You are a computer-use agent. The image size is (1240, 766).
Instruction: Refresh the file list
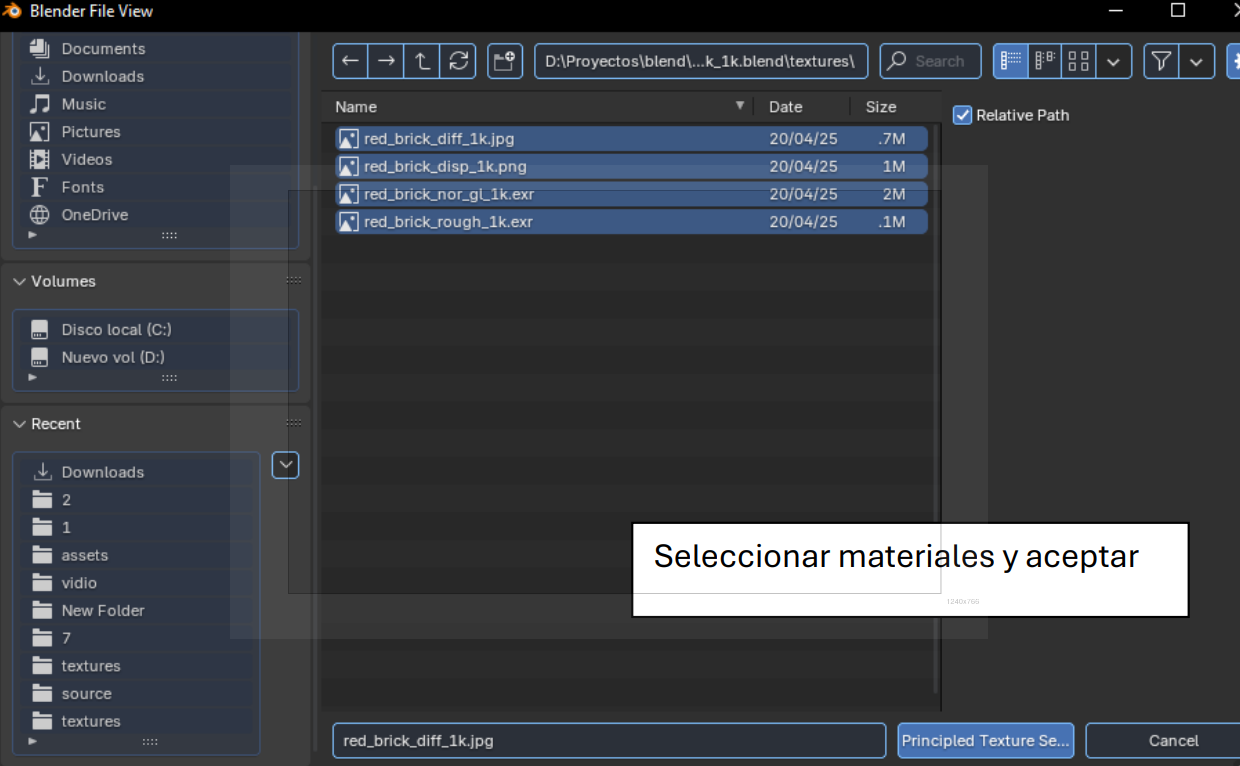coord(458,61)
